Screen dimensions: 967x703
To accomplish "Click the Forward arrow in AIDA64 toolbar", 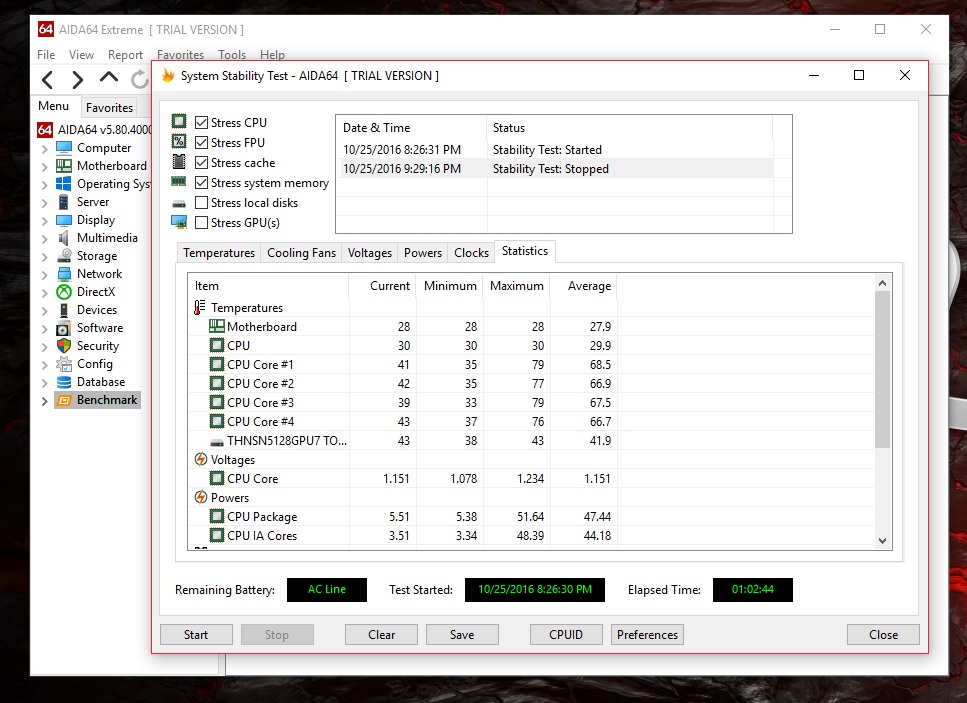I will click(x=77, y=80).
